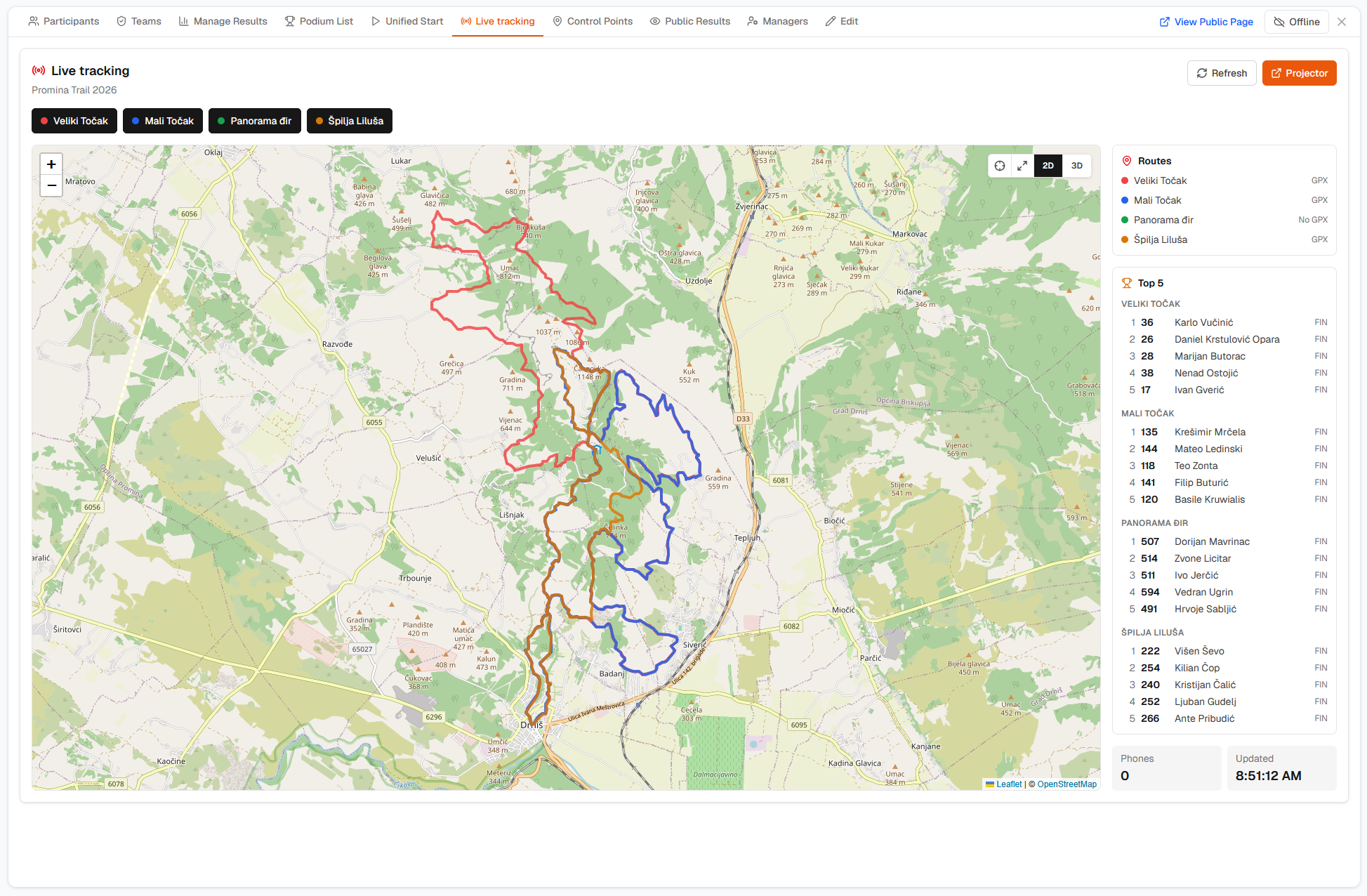Click the Live tracking broadcast icon in heading

[39, 70]
